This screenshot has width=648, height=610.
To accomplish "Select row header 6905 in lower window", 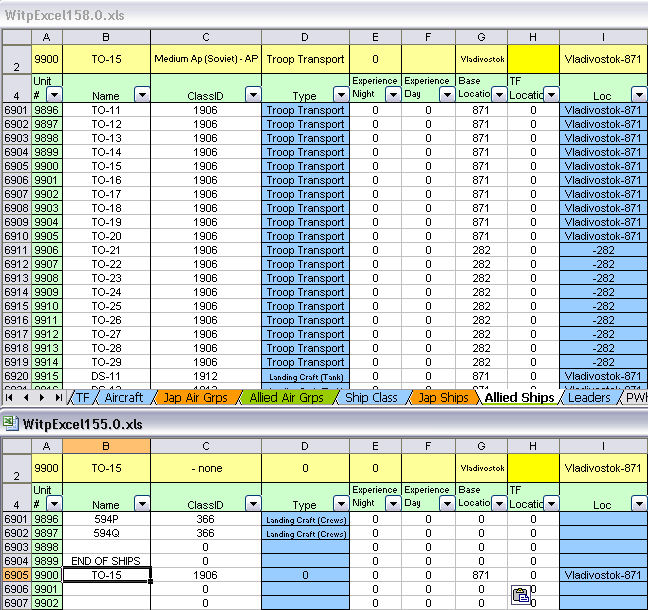I will click(x=17, y=575).
